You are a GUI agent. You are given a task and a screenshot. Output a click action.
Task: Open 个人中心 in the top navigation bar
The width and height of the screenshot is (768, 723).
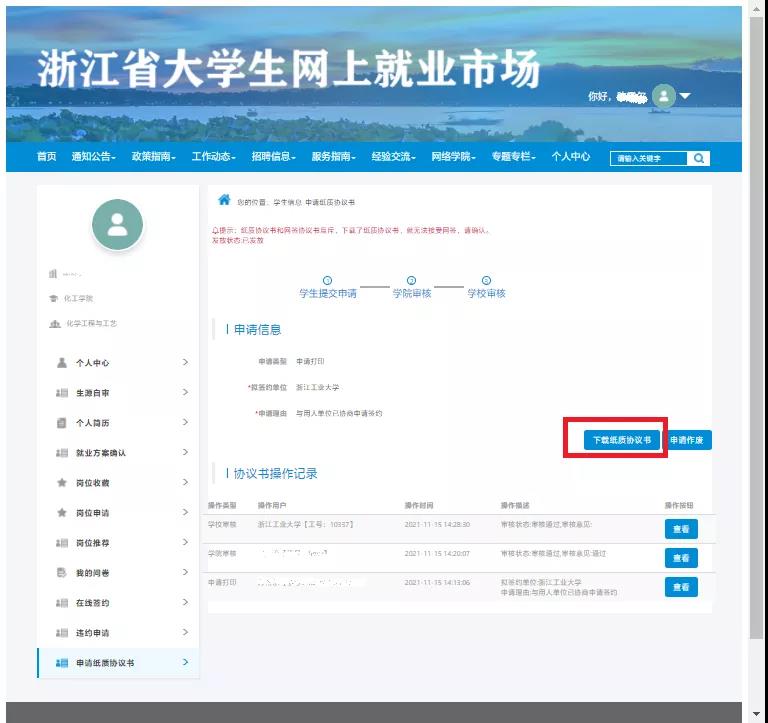click(x=570, y=157)
